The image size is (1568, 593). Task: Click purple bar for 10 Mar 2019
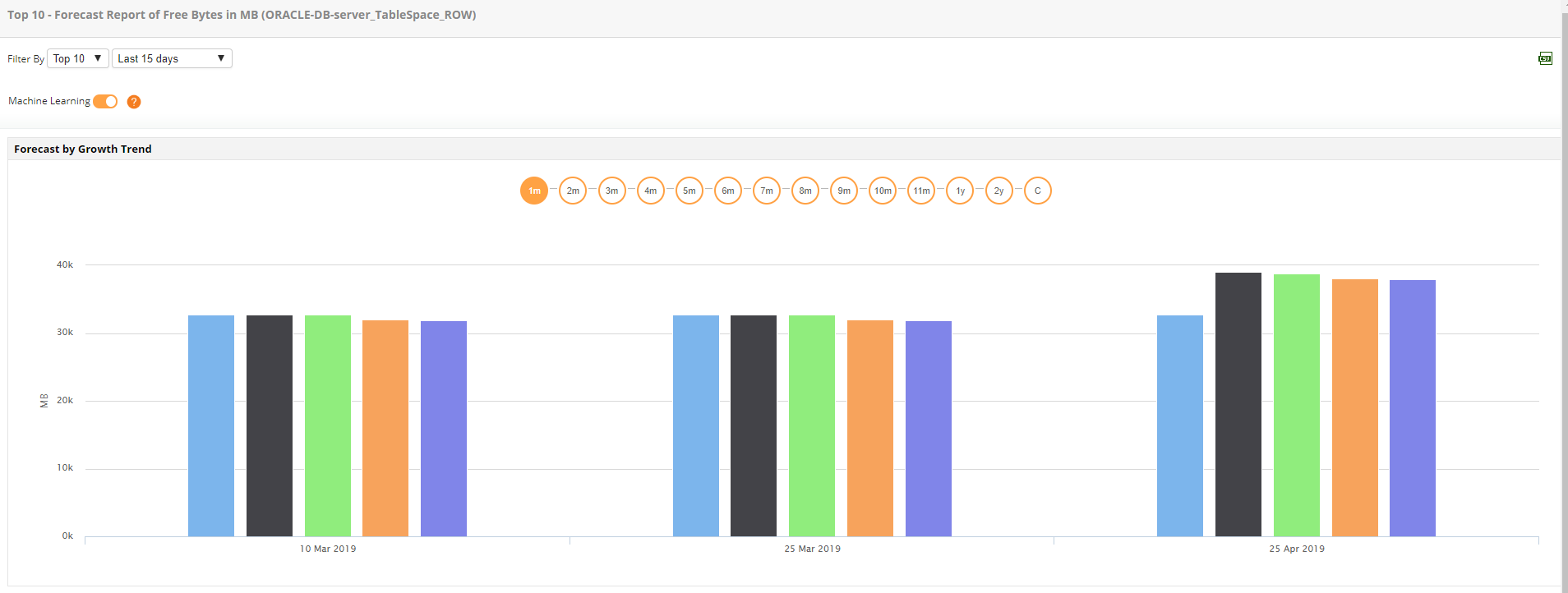point(444,429)
